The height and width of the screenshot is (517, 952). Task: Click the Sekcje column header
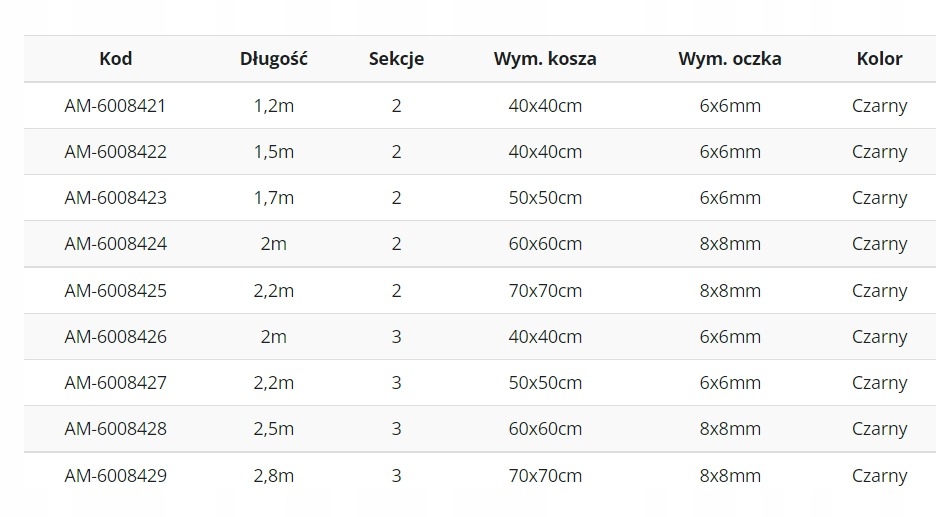[396, 59]
